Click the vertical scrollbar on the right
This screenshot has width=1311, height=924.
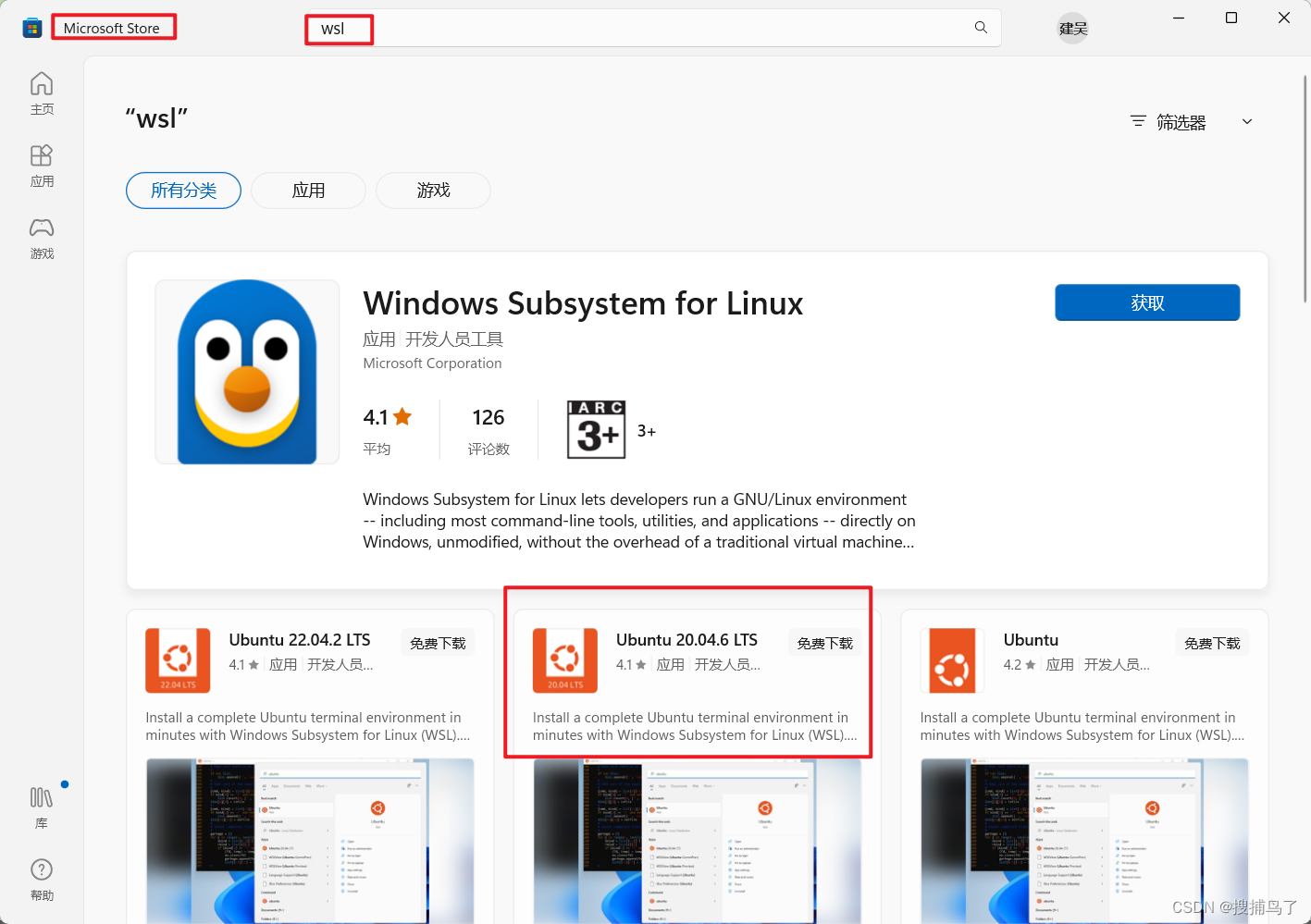coord(1305,190)
